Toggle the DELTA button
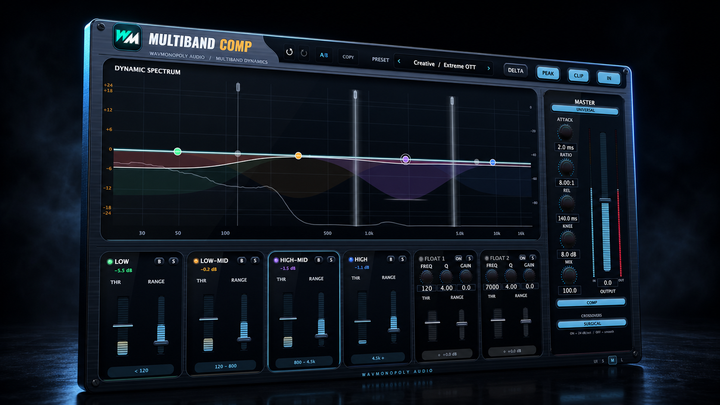This screenshot has width=720, height=405. (515, 70)
